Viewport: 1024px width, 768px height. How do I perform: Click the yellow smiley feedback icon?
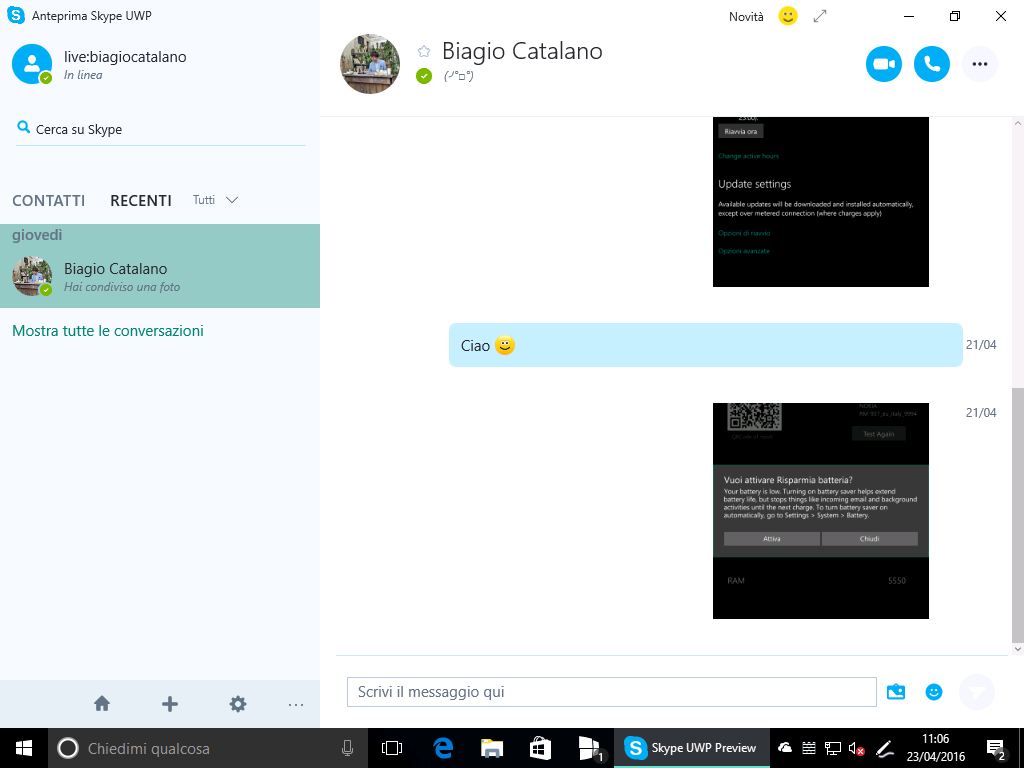tap(788, 16)
